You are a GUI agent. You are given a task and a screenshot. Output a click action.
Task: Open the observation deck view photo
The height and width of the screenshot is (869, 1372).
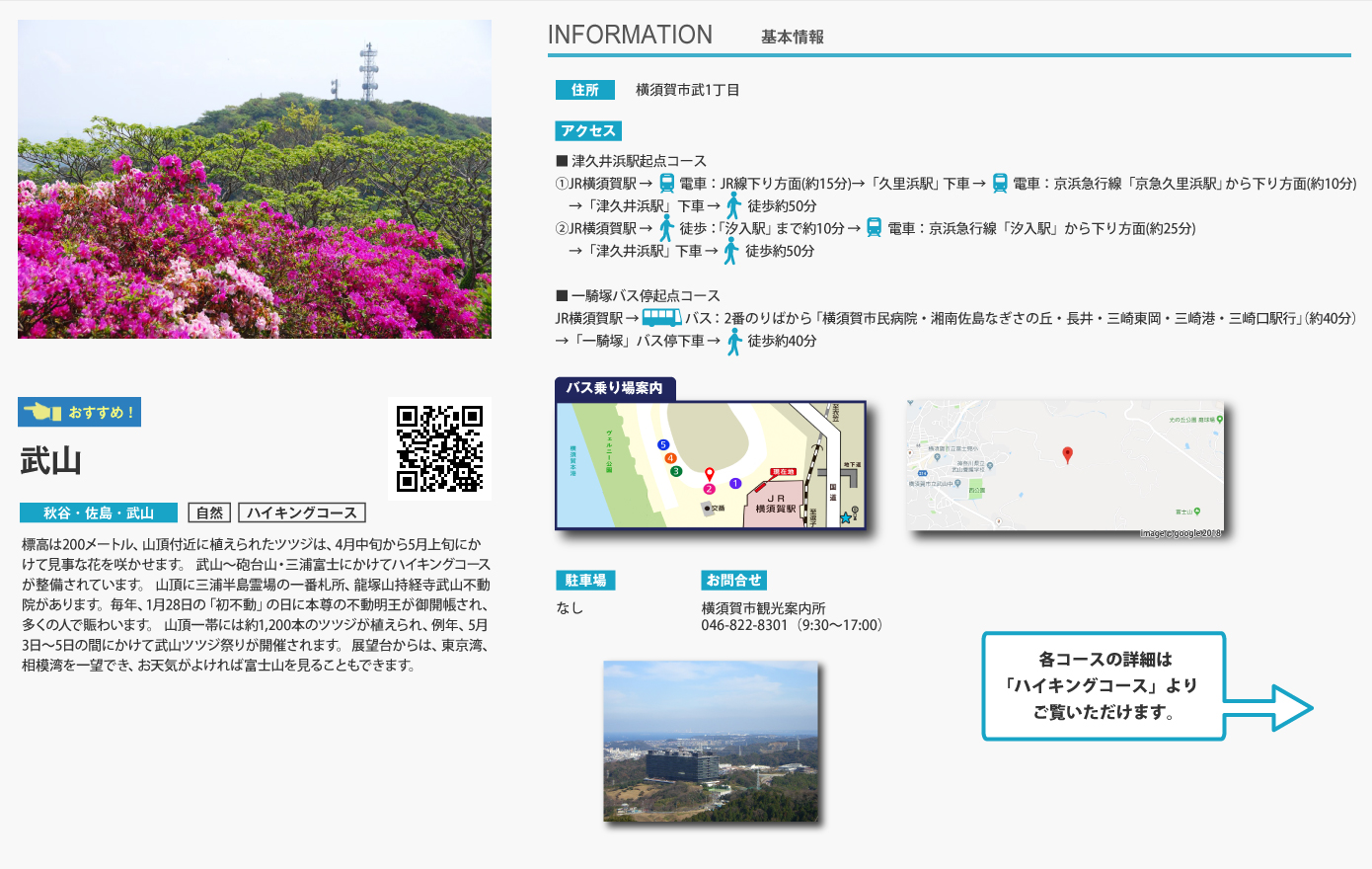pyautogui.click(x=711, y=742)
